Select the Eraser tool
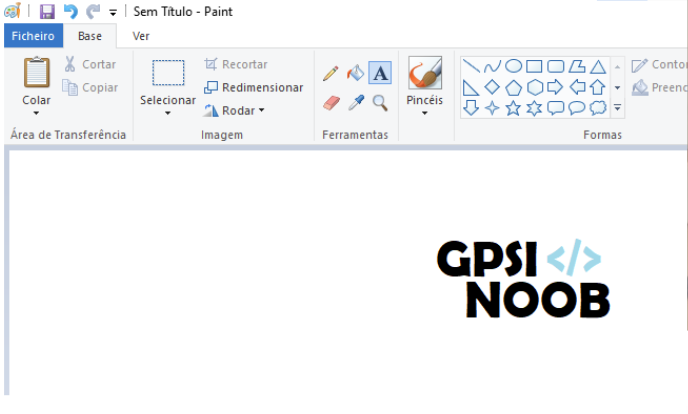The image size is (688, 414). pyautogui.click(x=331, y=102)
